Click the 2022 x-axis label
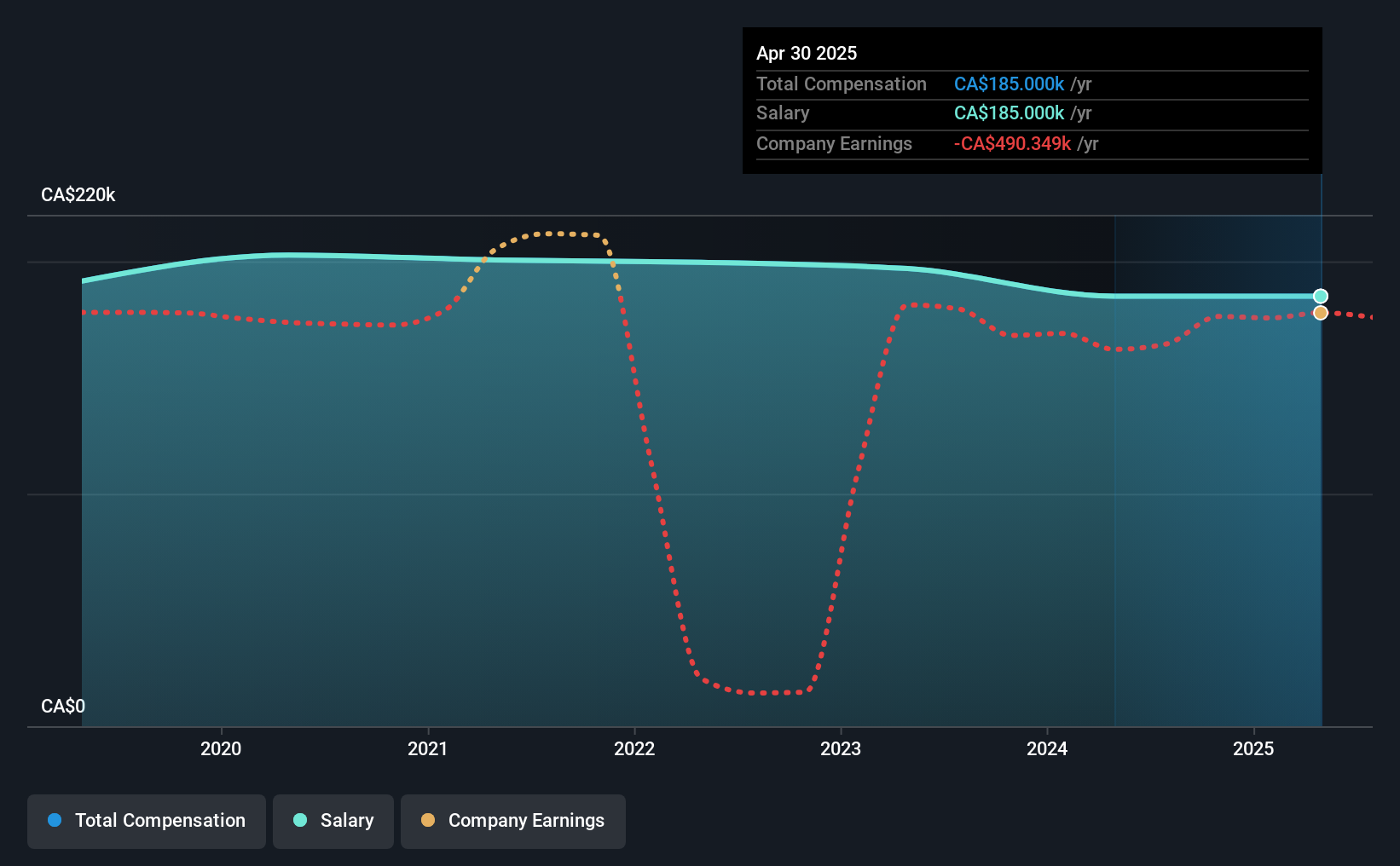This screenshot has height=866, width=1400. (x=634, y=748)
